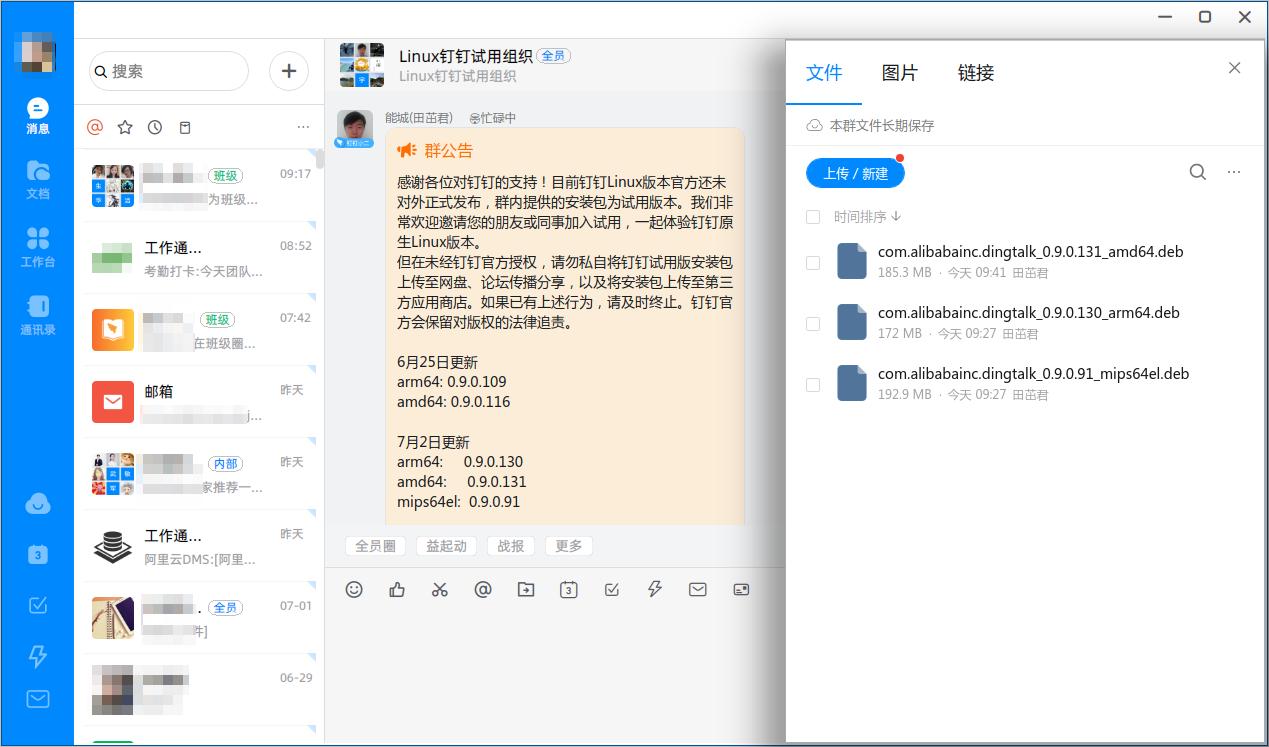Open the conversation dated 06-29

pyautogui.click(x=199, y=690)
